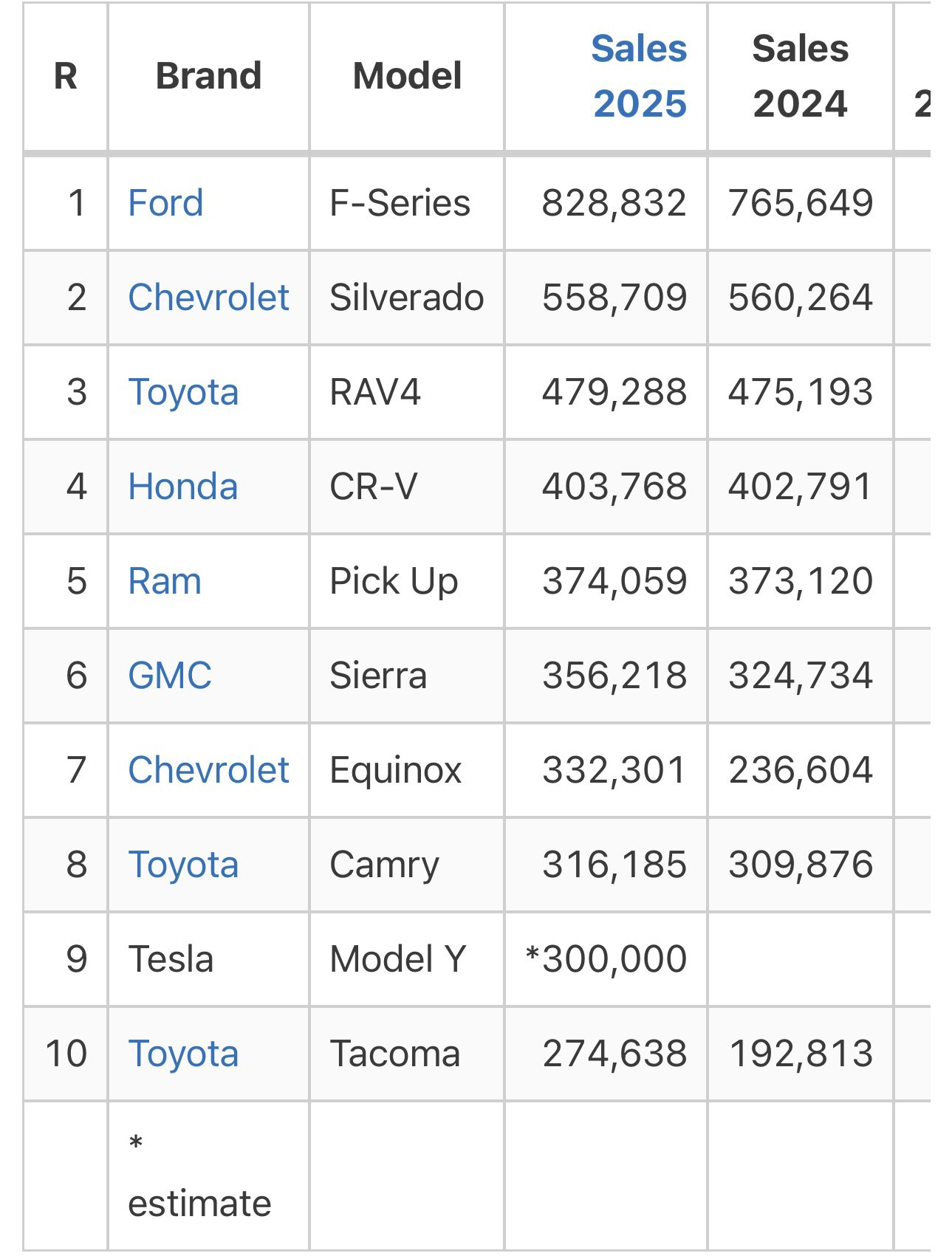
Task: Open Toyota link in the RAV4 row
Action: tap(183, 392)
